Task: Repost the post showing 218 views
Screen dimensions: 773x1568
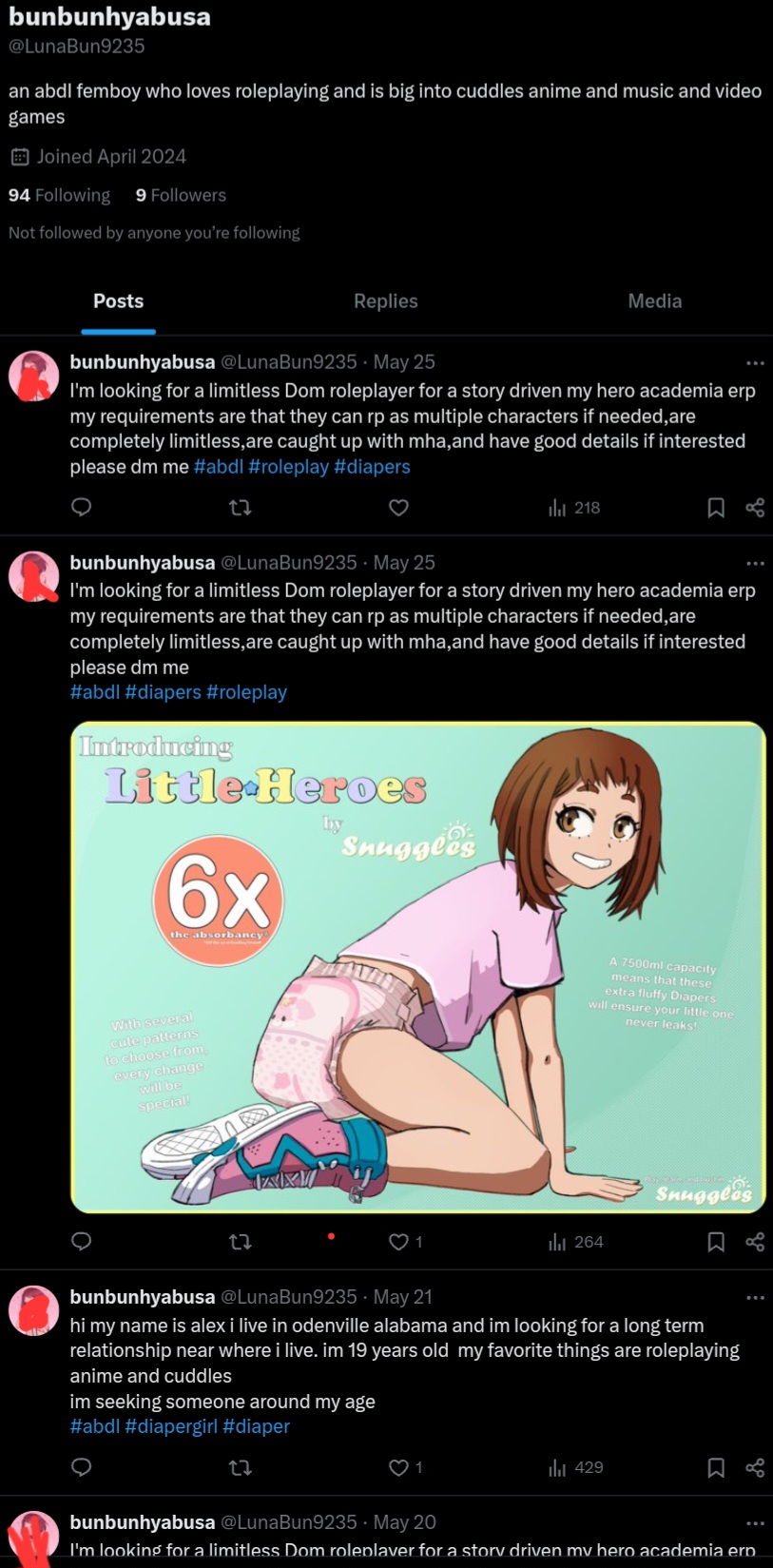Action: pyautogui.click(x=241, y=508)
